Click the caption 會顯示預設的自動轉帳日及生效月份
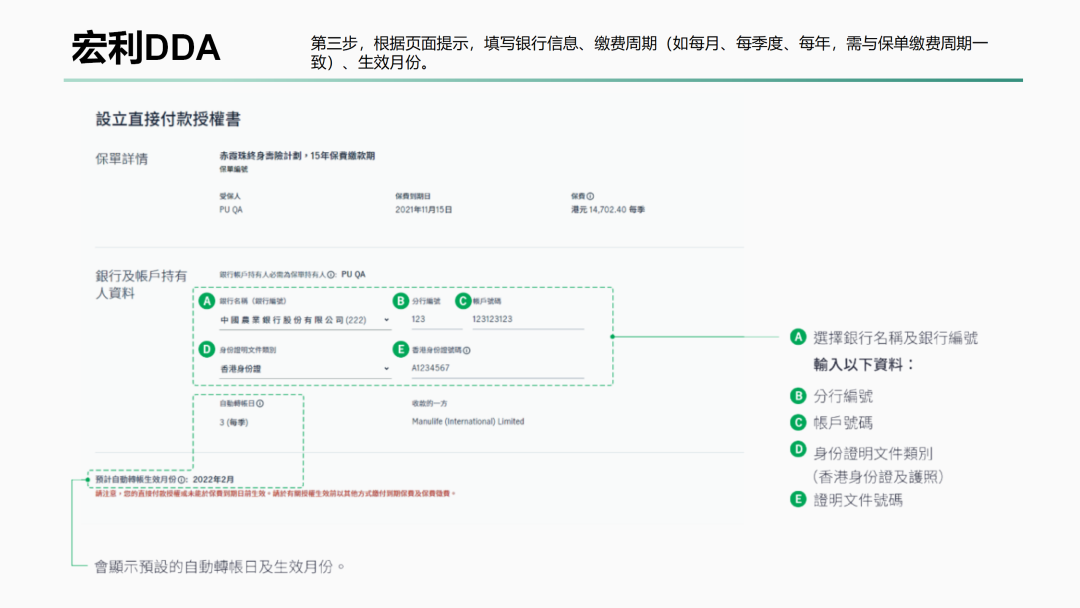The height and width of the screenshot is (608, 1080). click(x=219, y=567)
